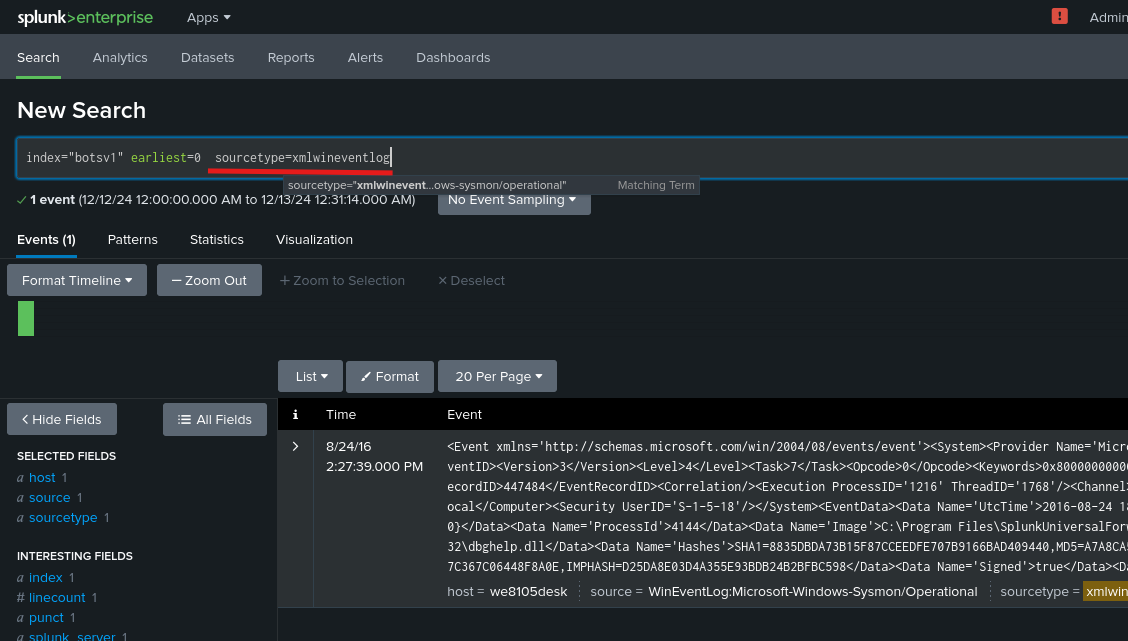Open the 20 Per Page dropdown

coord(498,376)
